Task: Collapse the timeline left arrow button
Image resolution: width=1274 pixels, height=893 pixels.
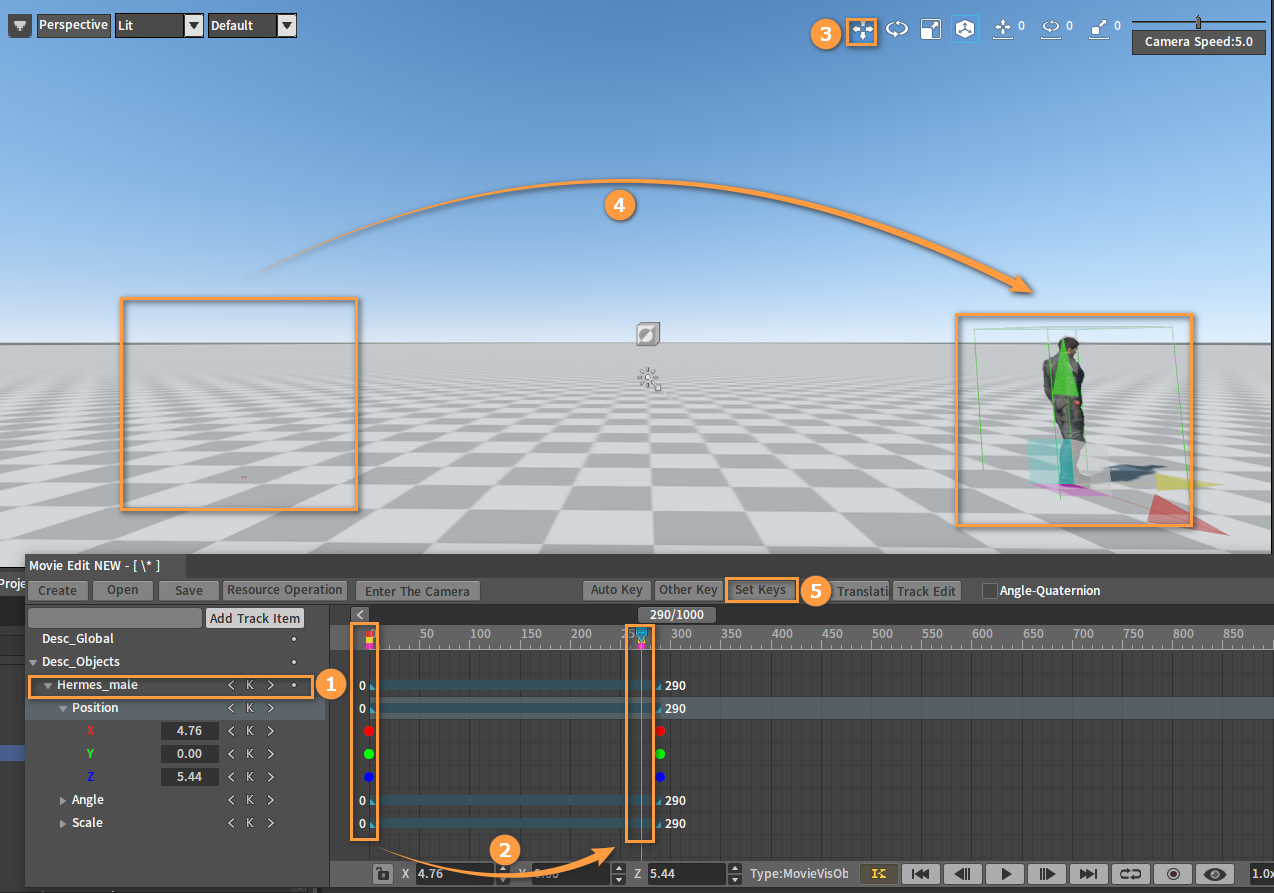Action: pyautogui.click(x=361, y=615)
